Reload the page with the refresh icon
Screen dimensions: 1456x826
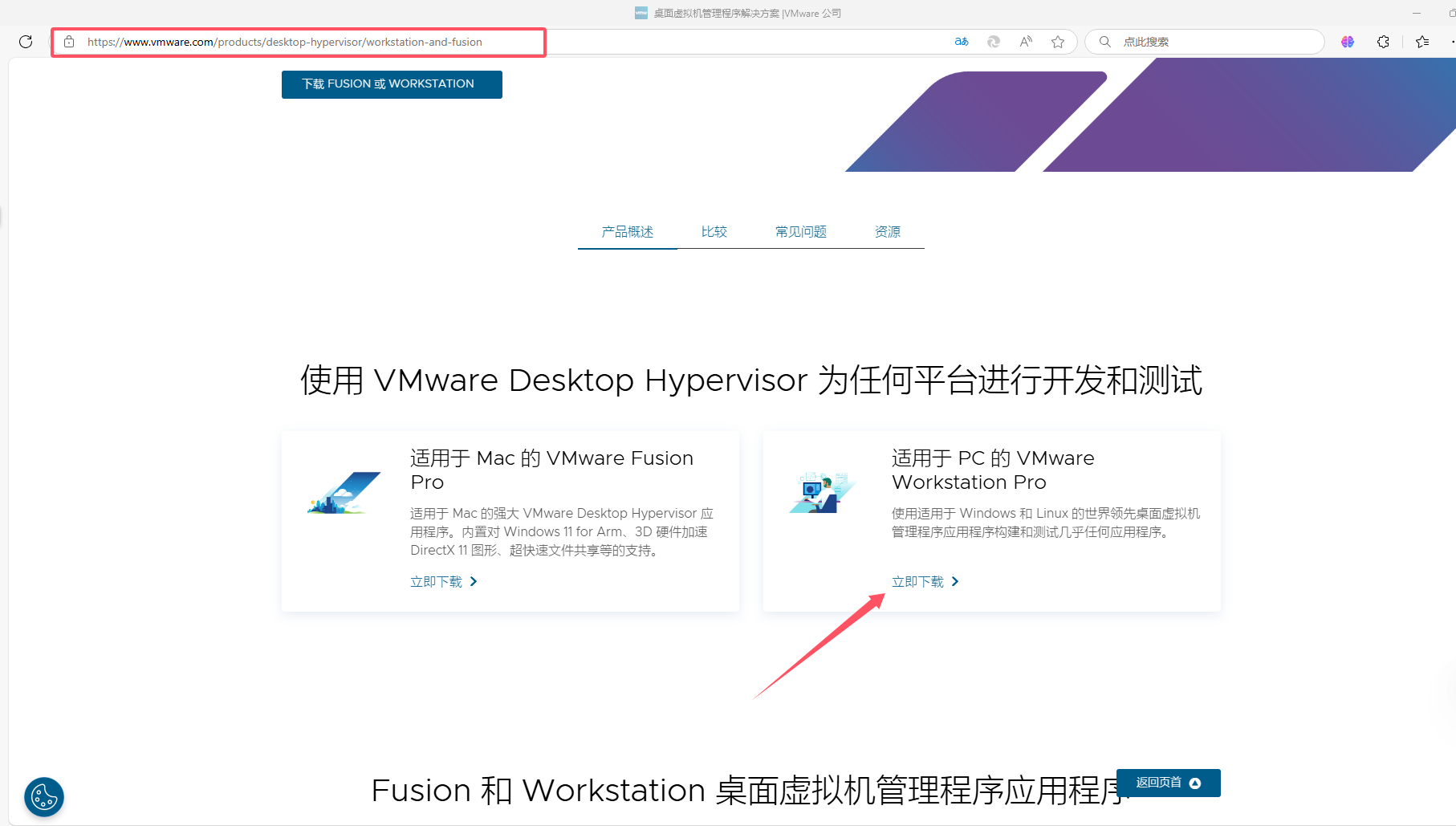point(26,42)
